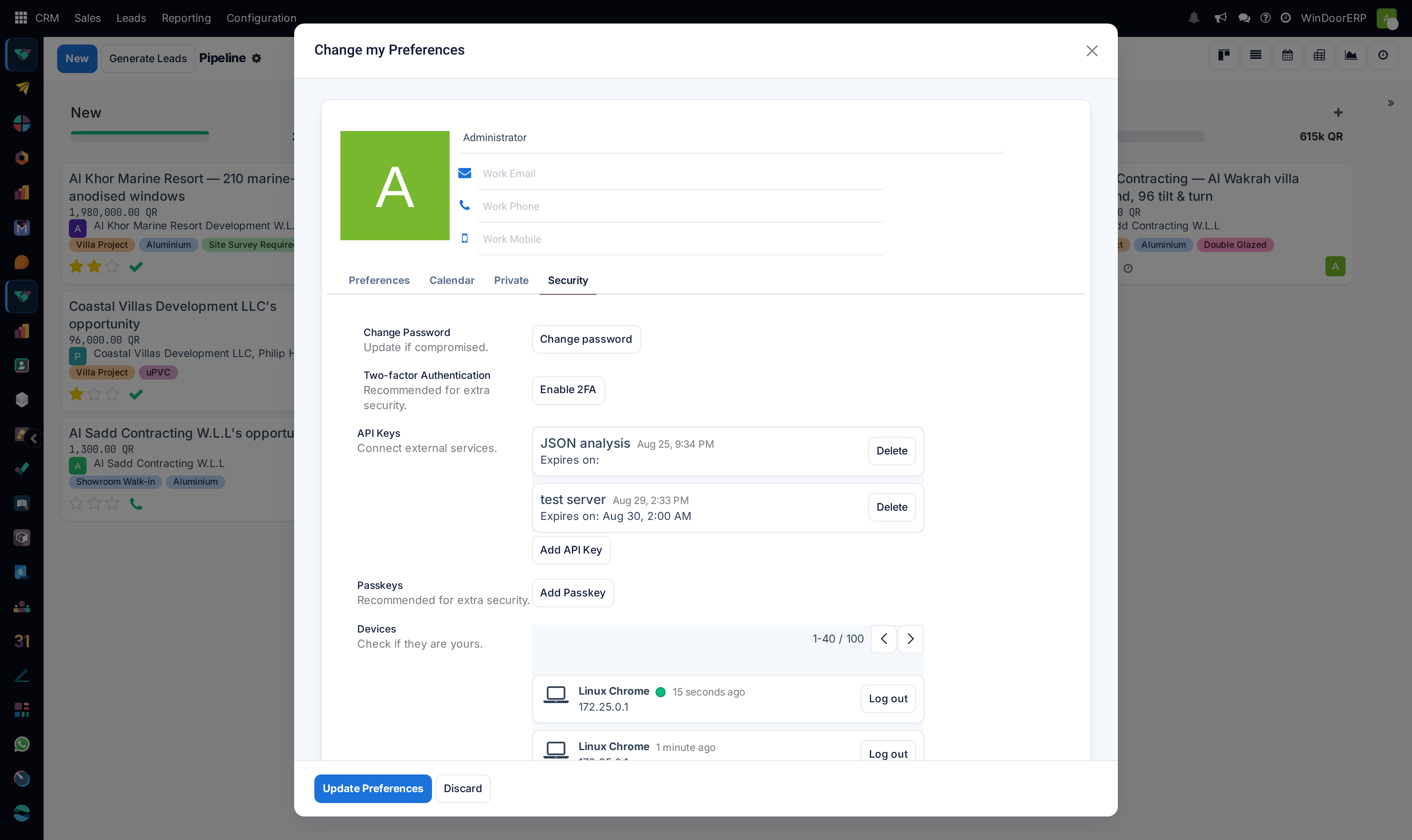This screenshot has height=840, width=1412.
Task: Open the people group Employees app
Action: 21,607
